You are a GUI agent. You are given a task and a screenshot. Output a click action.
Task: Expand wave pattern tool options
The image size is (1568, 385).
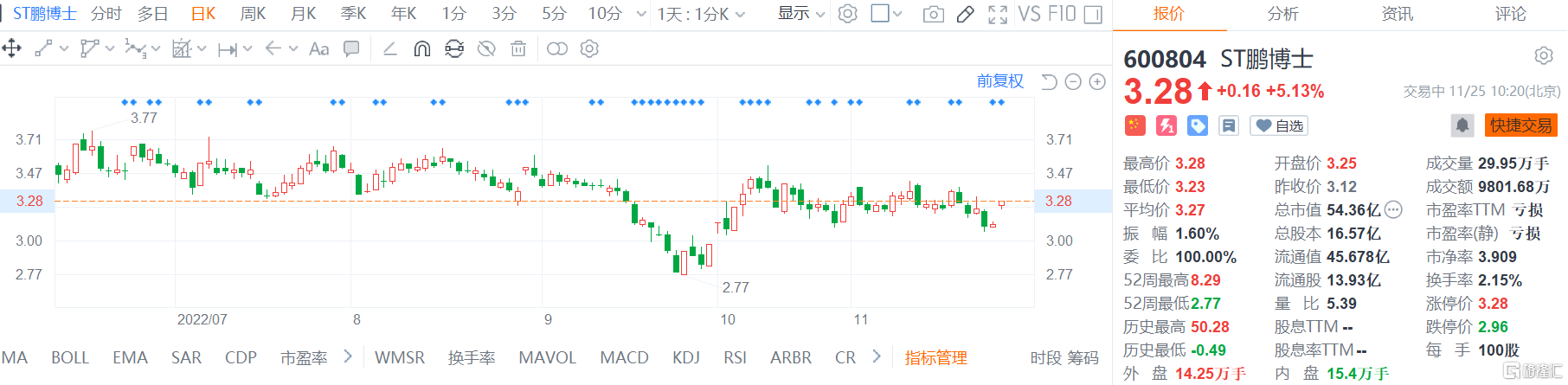pos(157,49)
